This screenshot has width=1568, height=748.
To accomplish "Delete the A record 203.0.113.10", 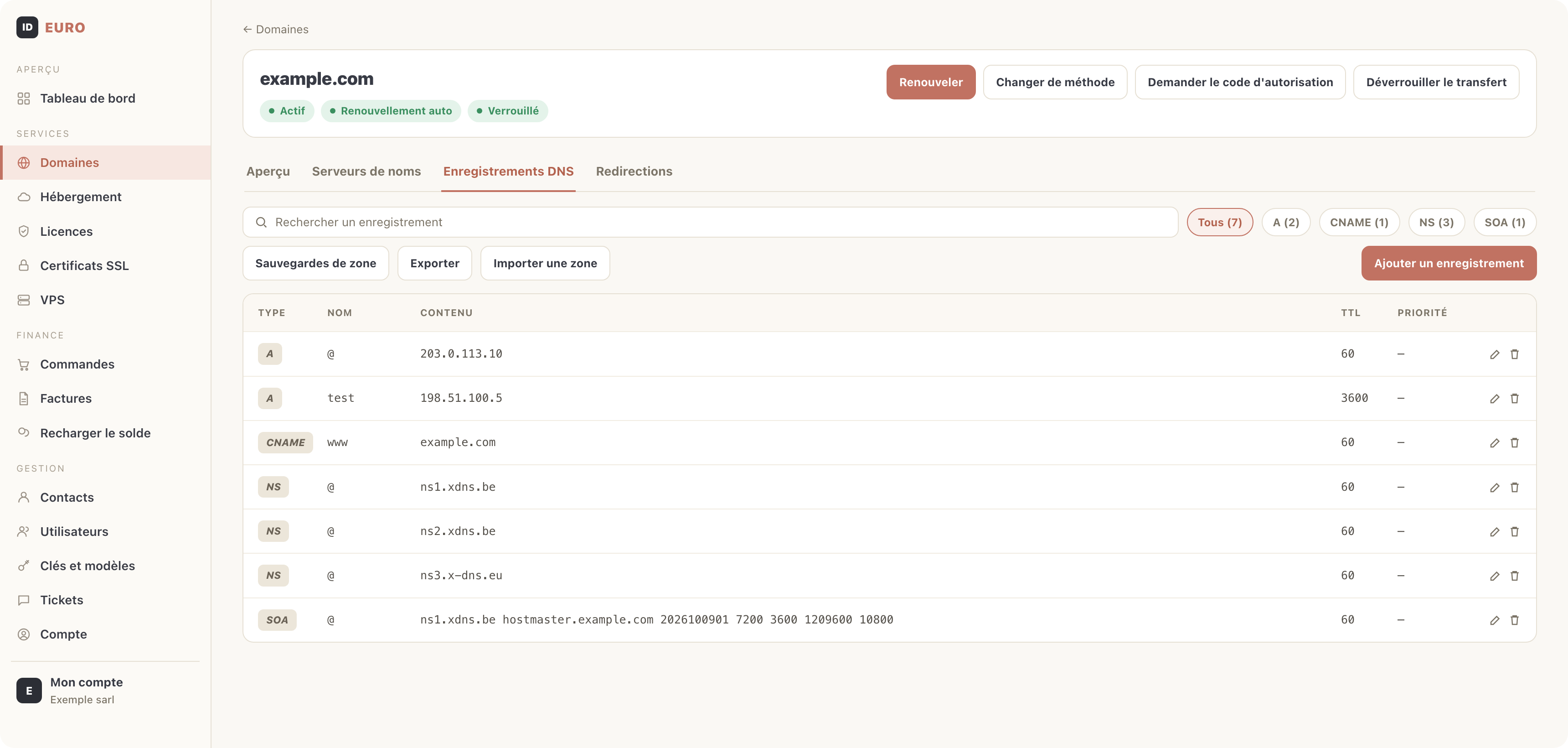I will pyautogui.click(x=1514, y=354).
